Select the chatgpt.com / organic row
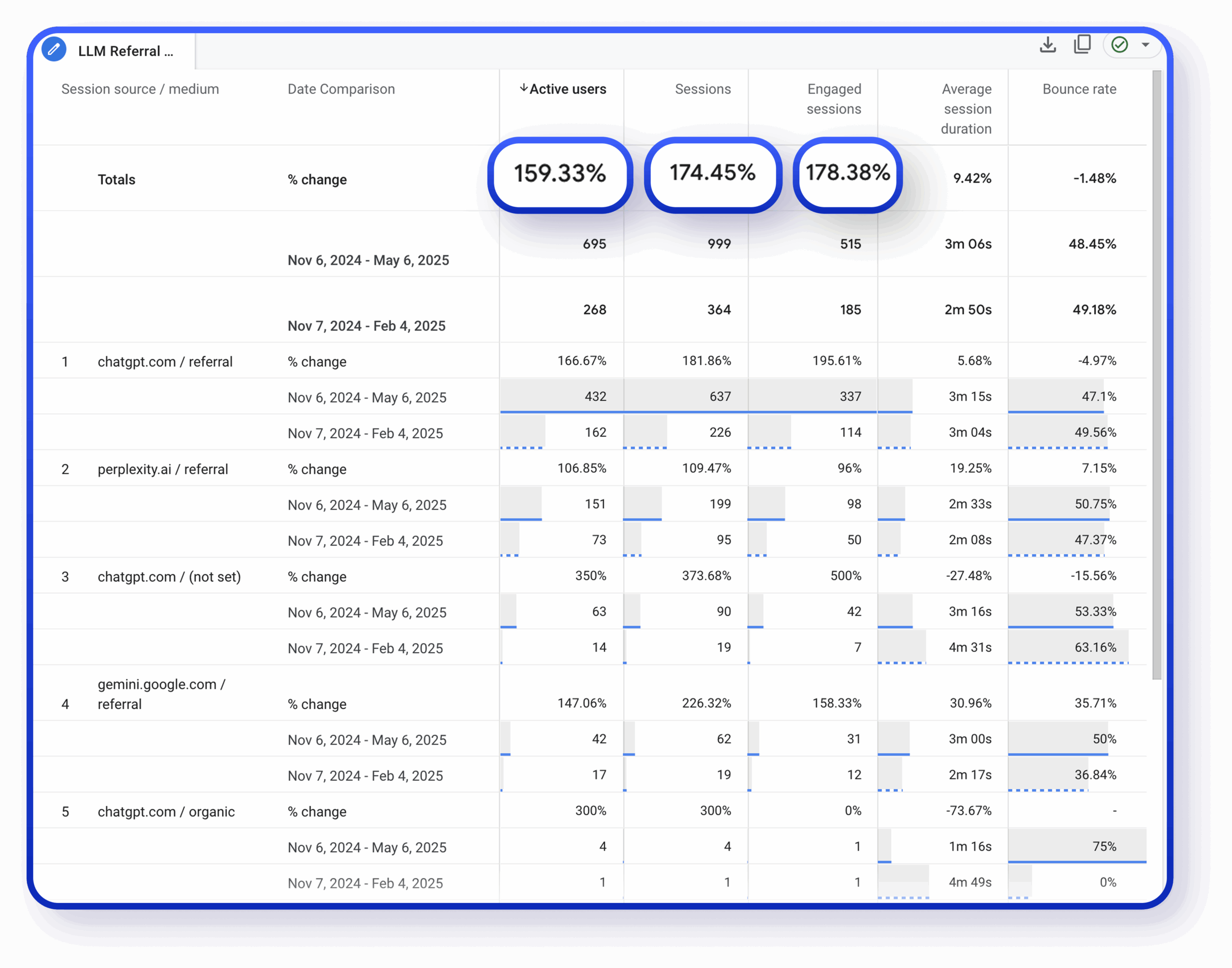Viewport: 1232px width, 968px height. click(x=166, y=812)
